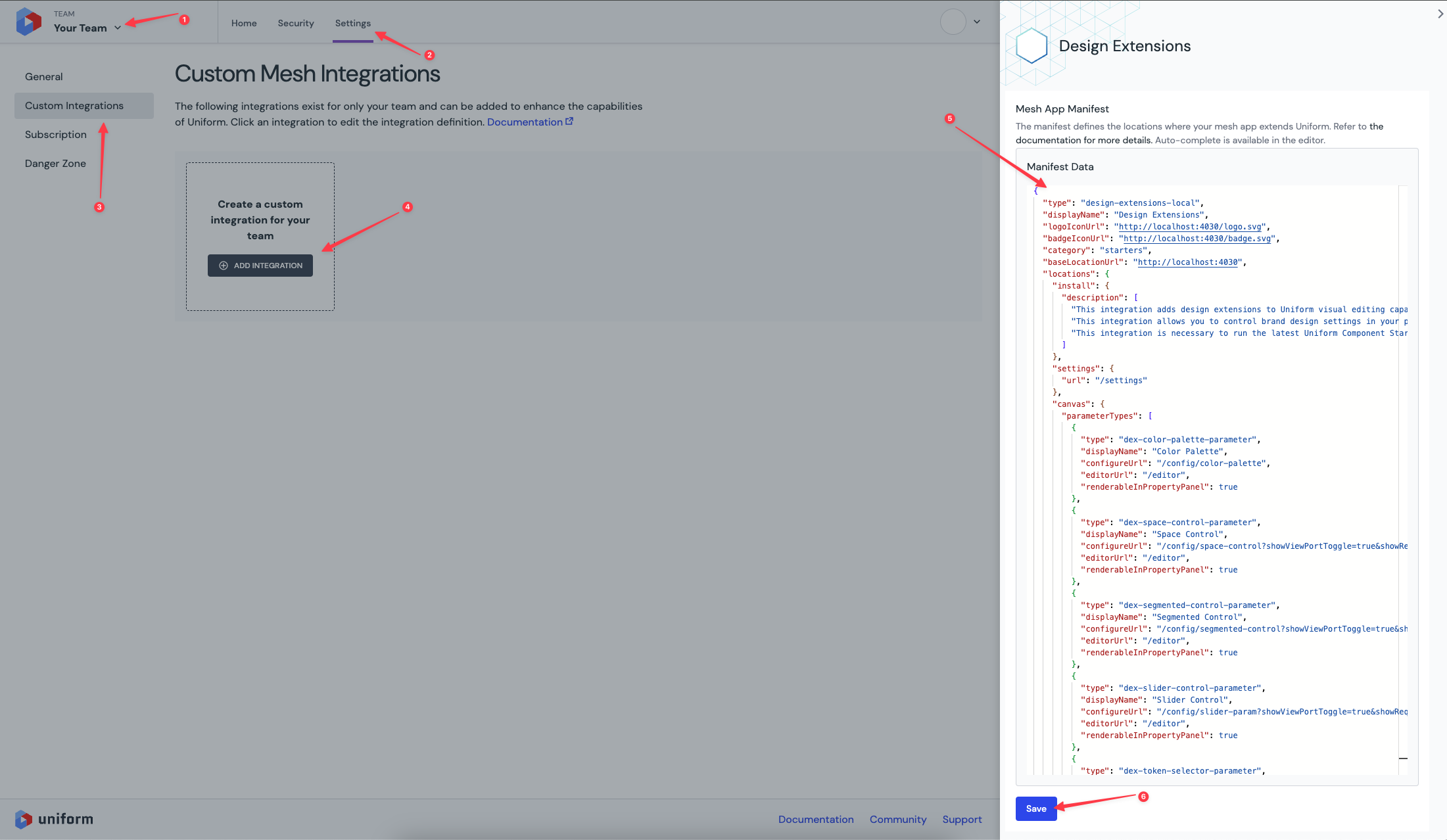Click the user avatar circle
1447x840 pixels.
tap(953, 22)
